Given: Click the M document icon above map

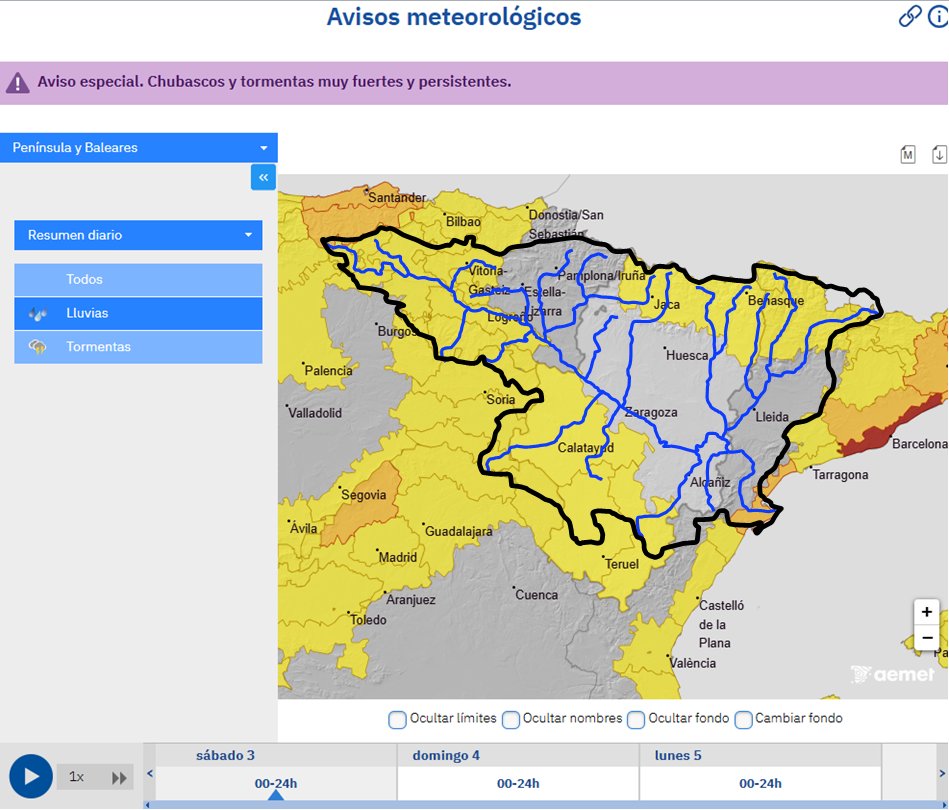Looking at the screenshot, I should coord(907,155).
